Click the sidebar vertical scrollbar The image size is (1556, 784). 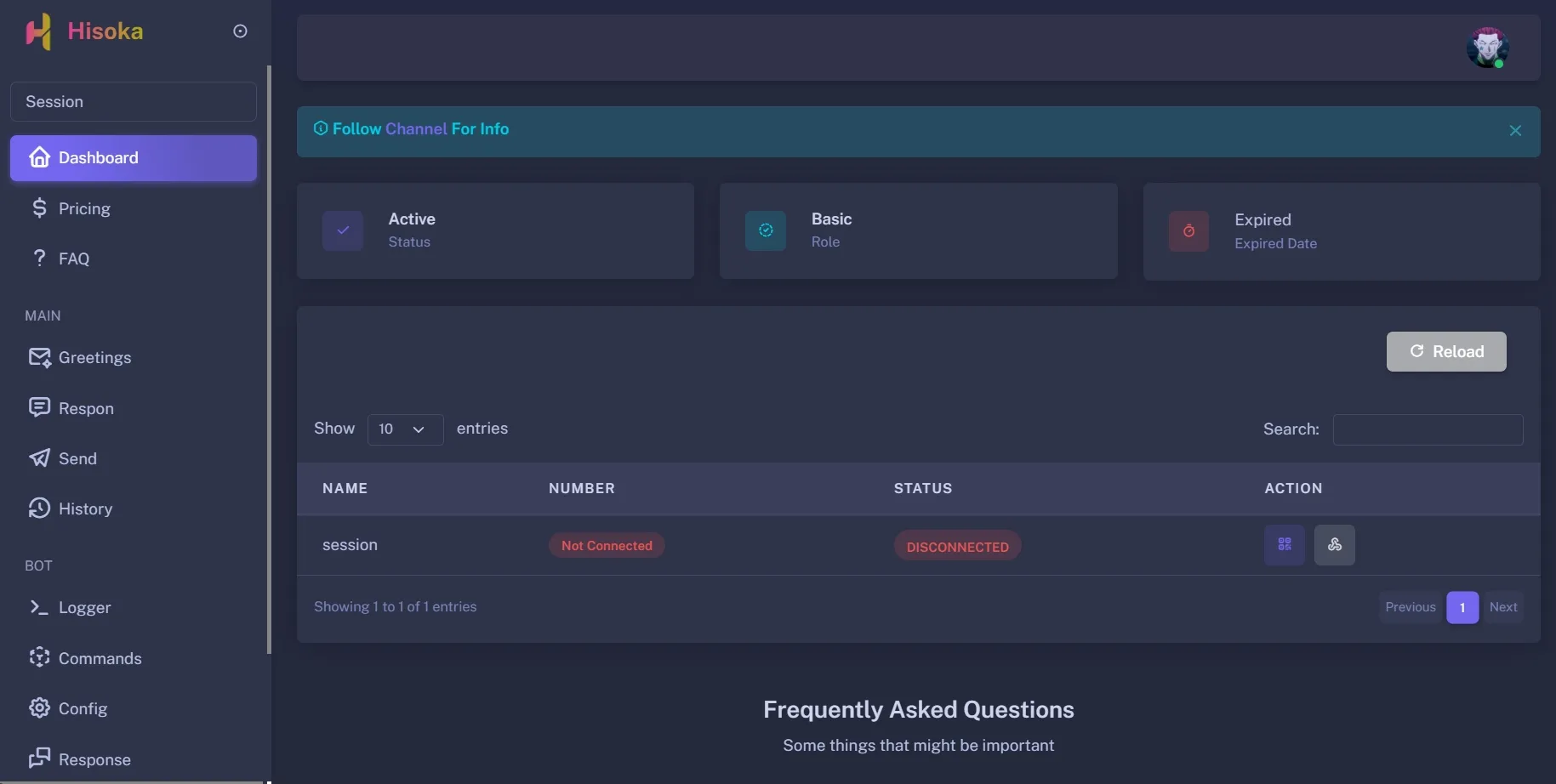[x=269, y=357]
